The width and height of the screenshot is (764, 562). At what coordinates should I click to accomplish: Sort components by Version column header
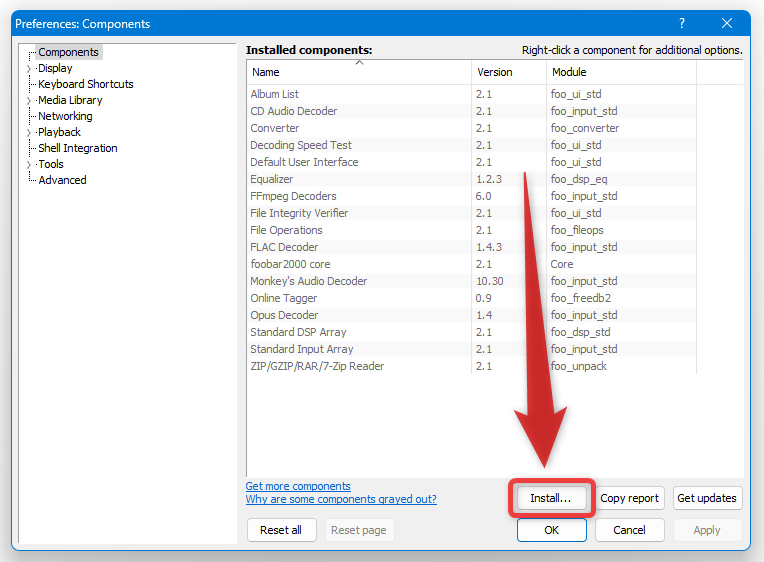click(509, 72)
